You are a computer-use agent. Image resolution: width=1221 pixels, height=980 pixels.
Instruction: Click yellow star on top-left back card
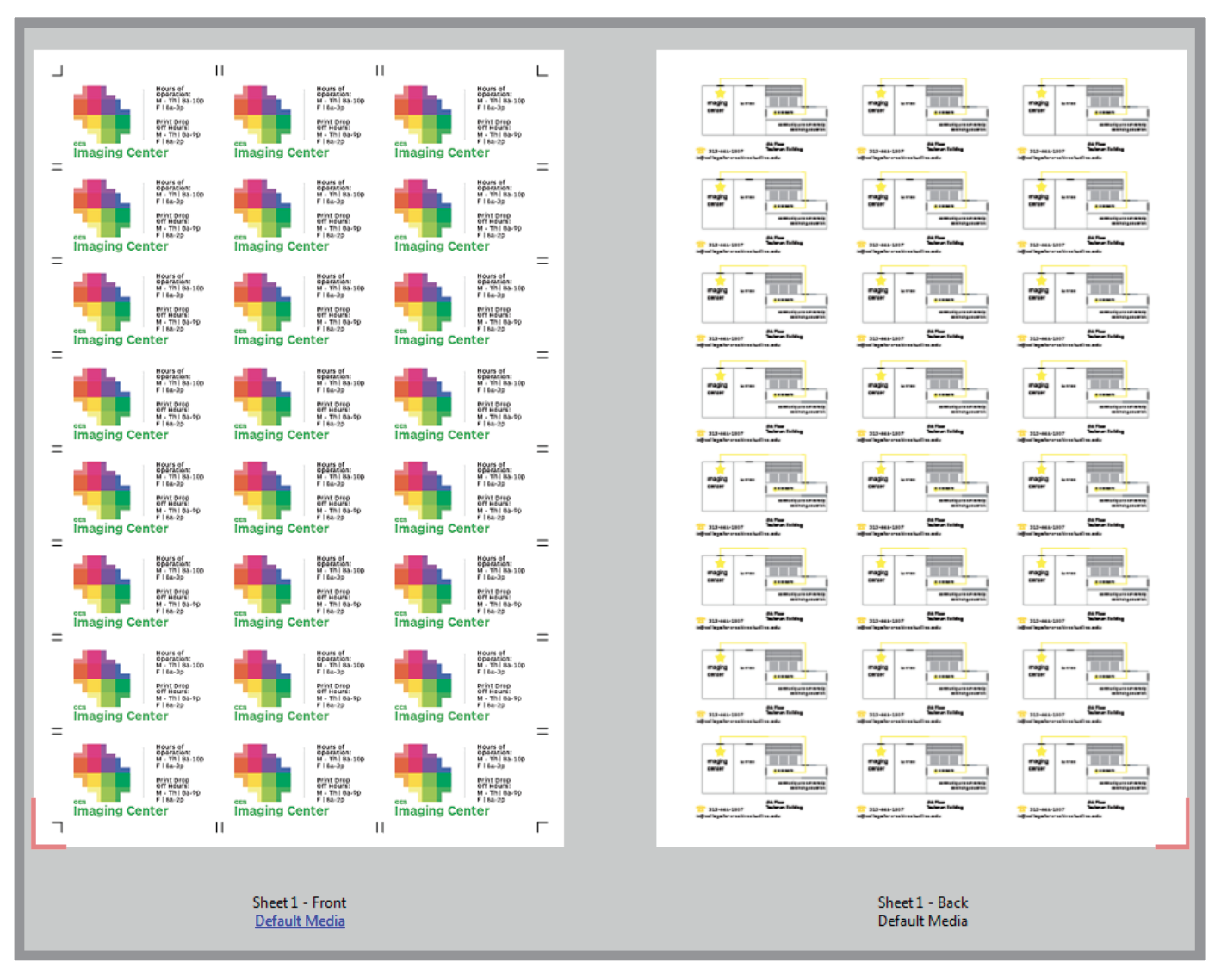(721, 93)
